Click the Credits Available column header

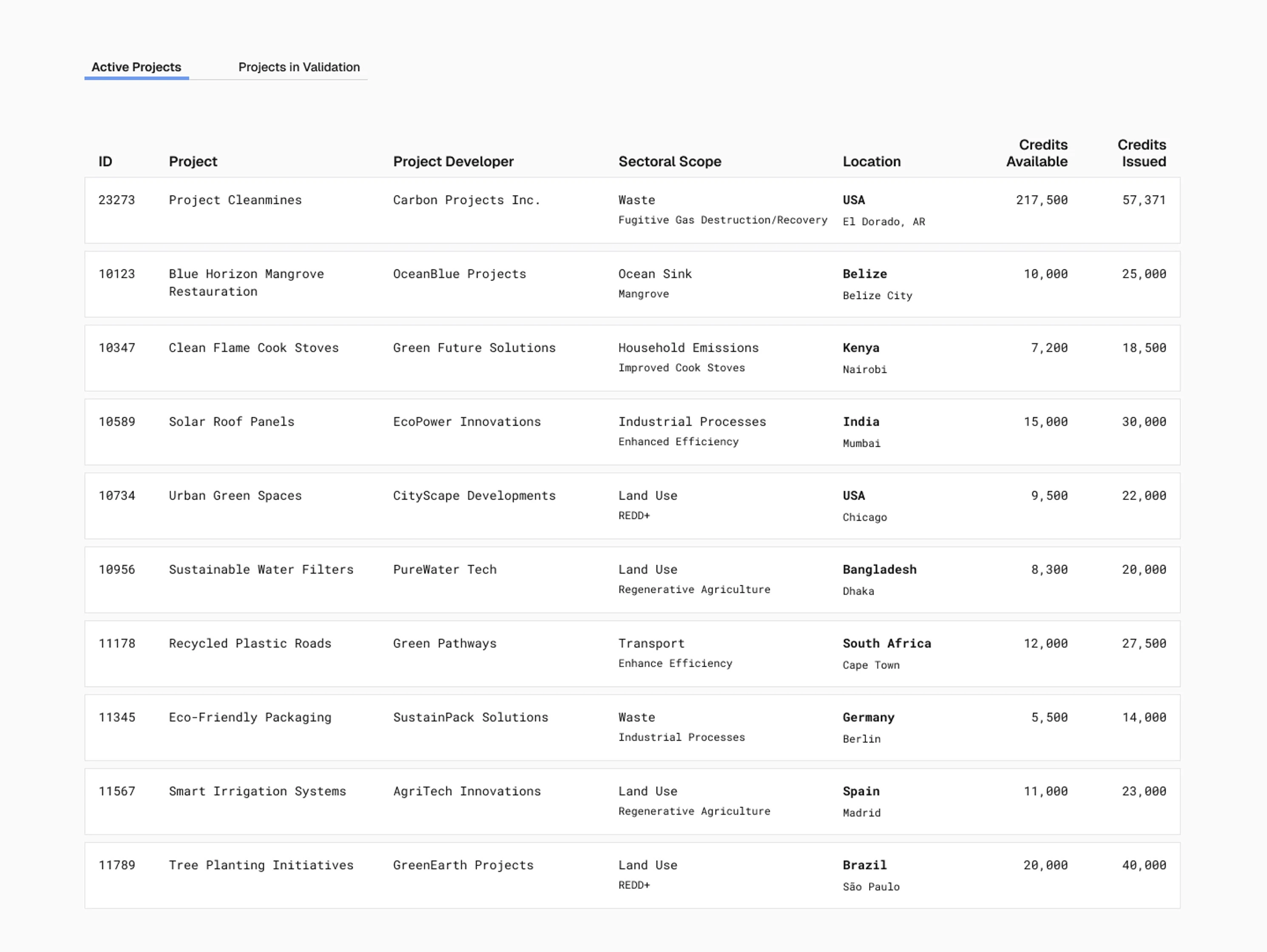click(1036, 153)
